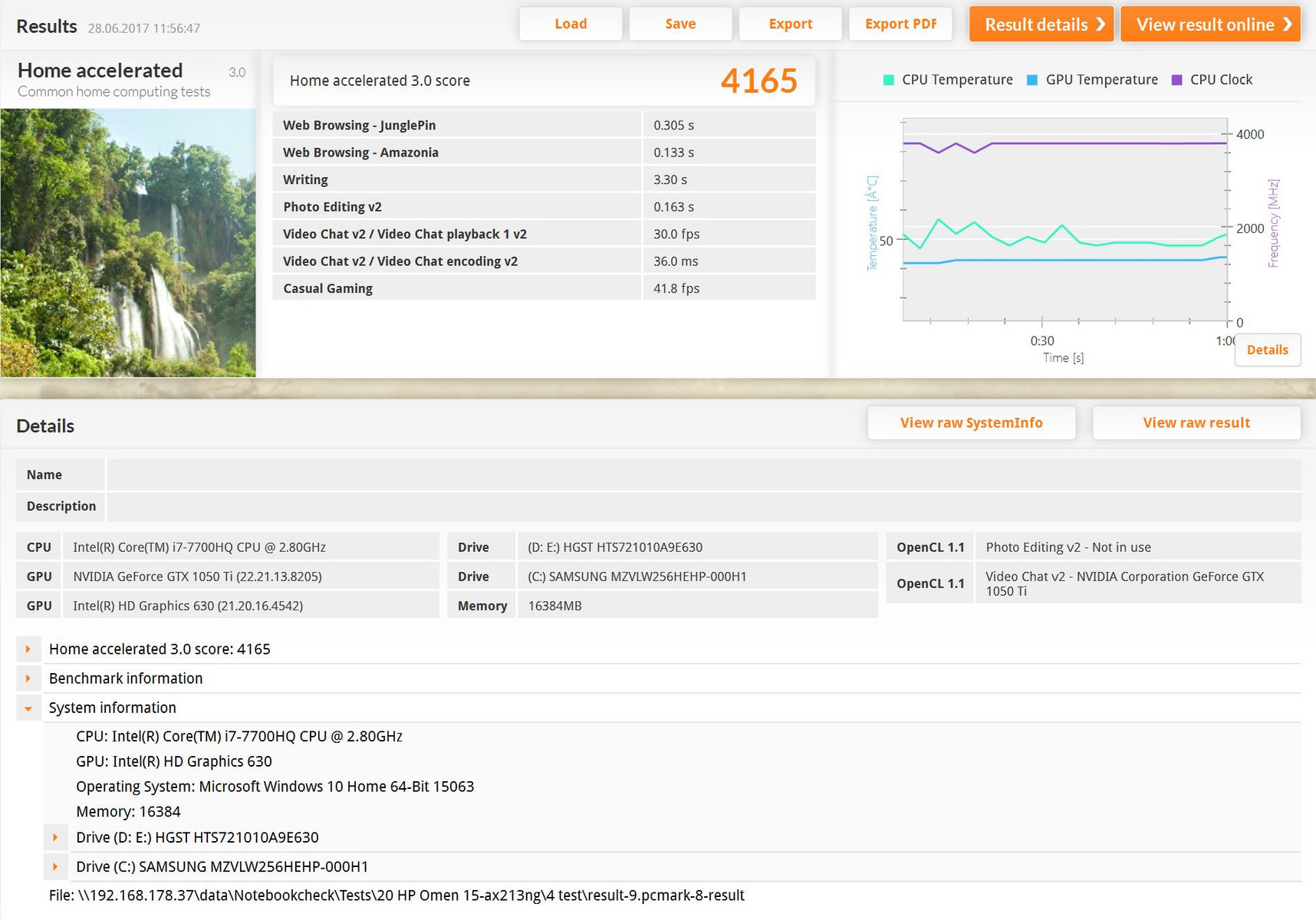
Task: Click the Photo Editing v2 - Not in use cell
Action: point(1138,547)
